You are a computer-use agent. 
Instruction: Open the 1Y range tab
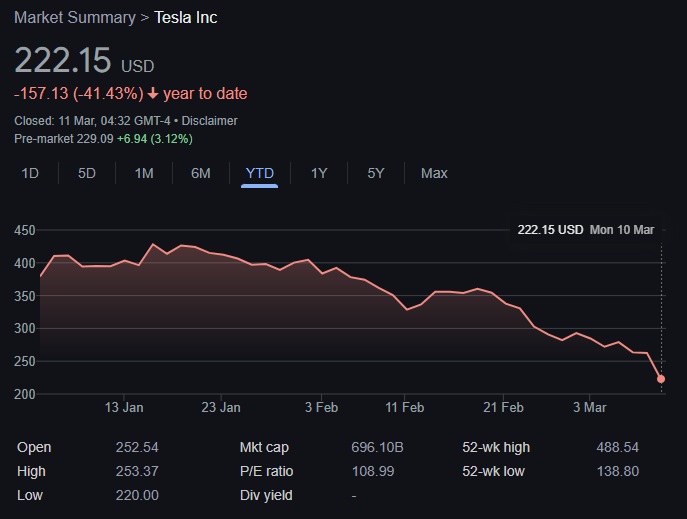(319, 173)
